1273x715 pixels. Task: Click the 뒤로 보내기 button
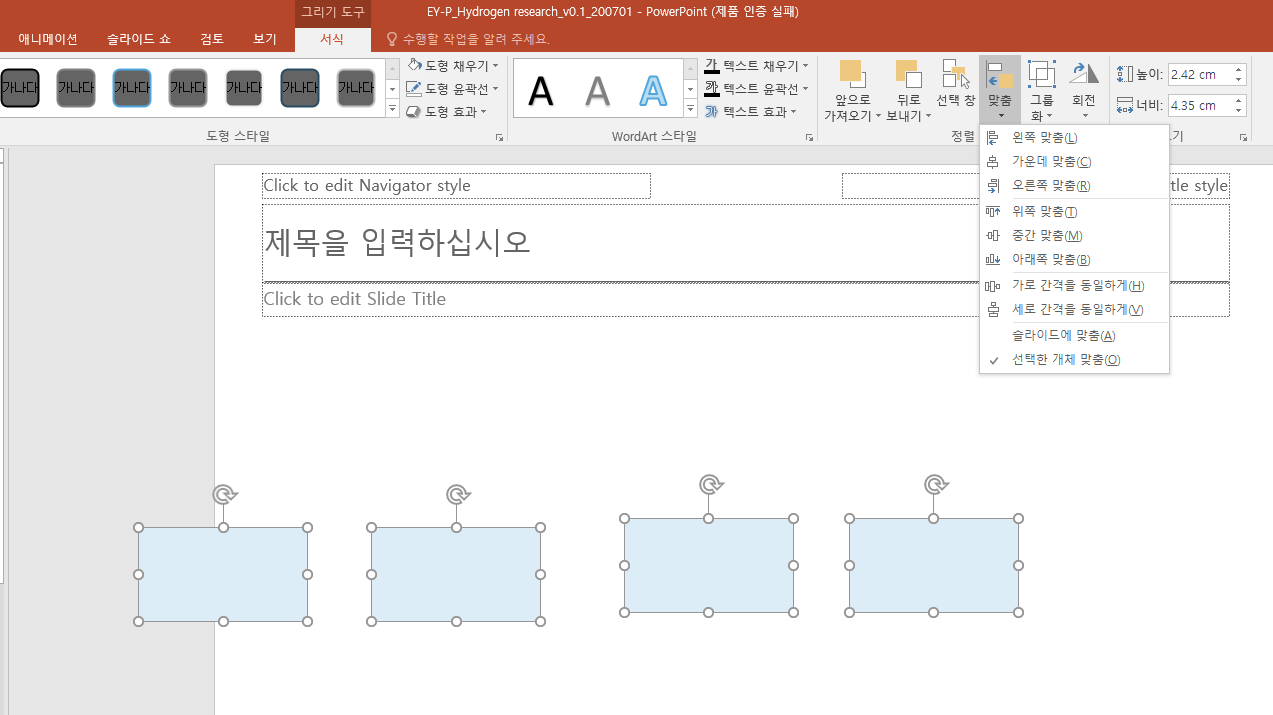908,90
